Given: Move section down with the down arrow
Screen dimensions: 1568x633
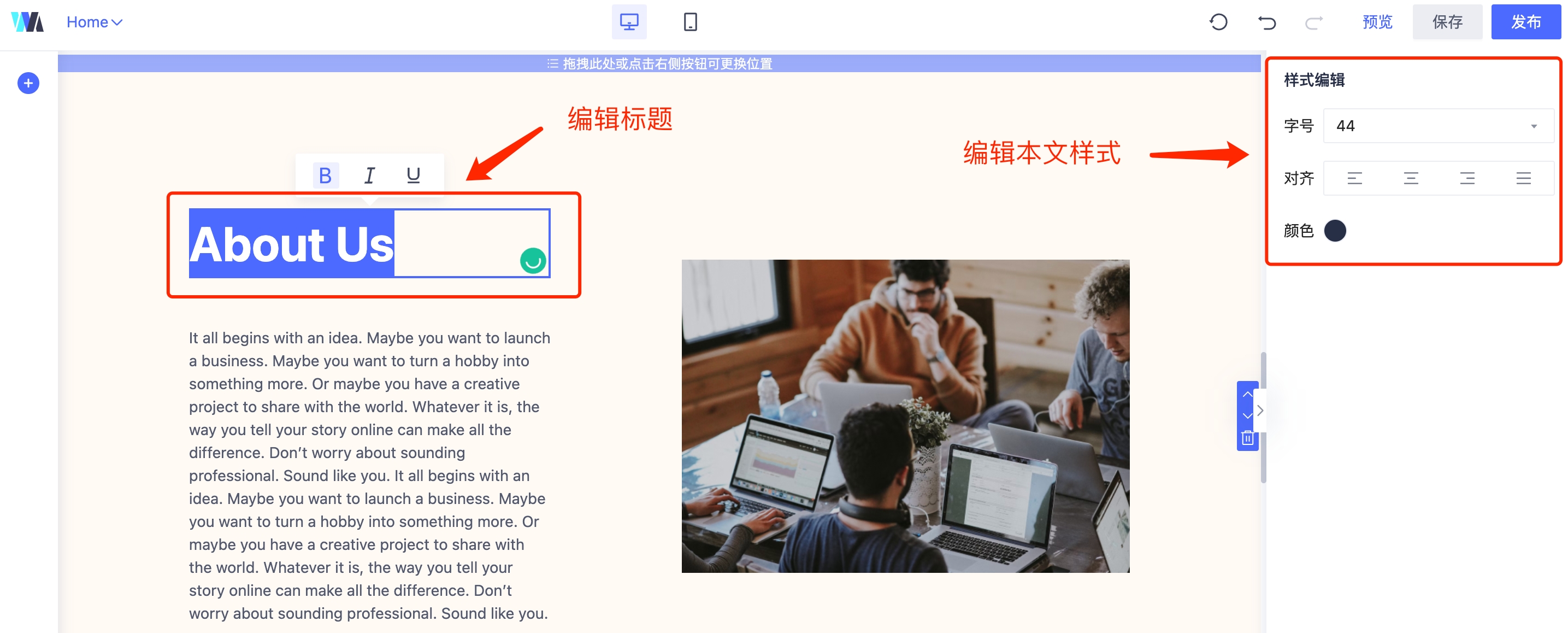Looking at the screenshot, I should coord(1247,415).
